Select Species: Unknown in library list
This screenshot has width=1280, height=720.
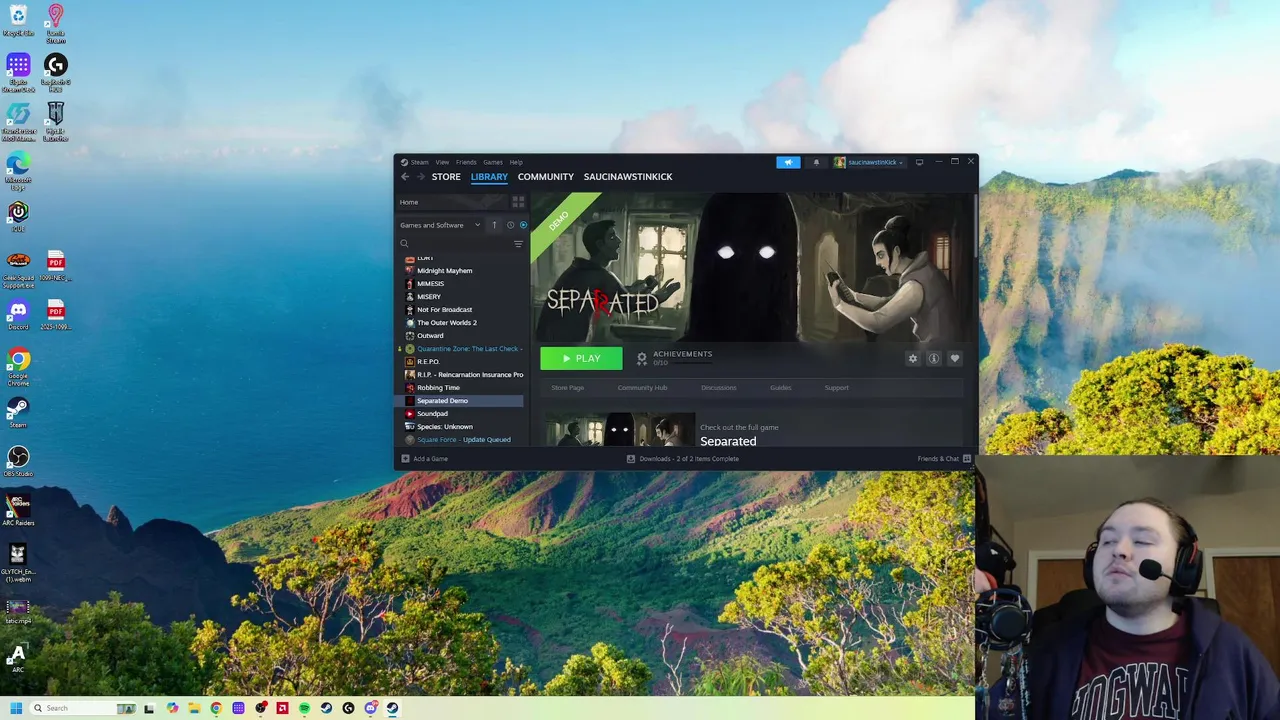[x=460, y=427]
